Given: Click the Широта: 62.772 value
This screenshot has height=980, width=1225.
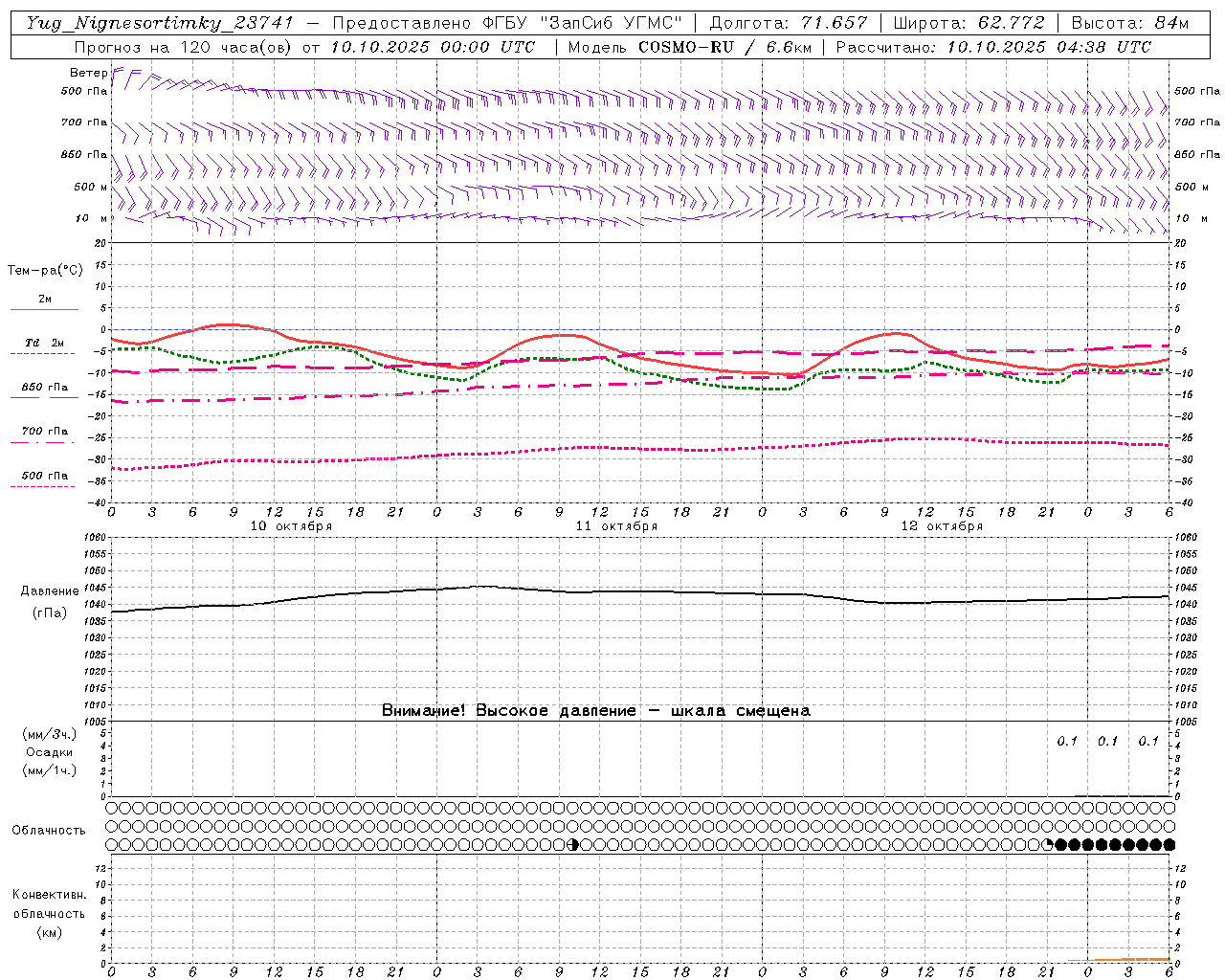Looking at the screenshot, I should tap(969, 23).
